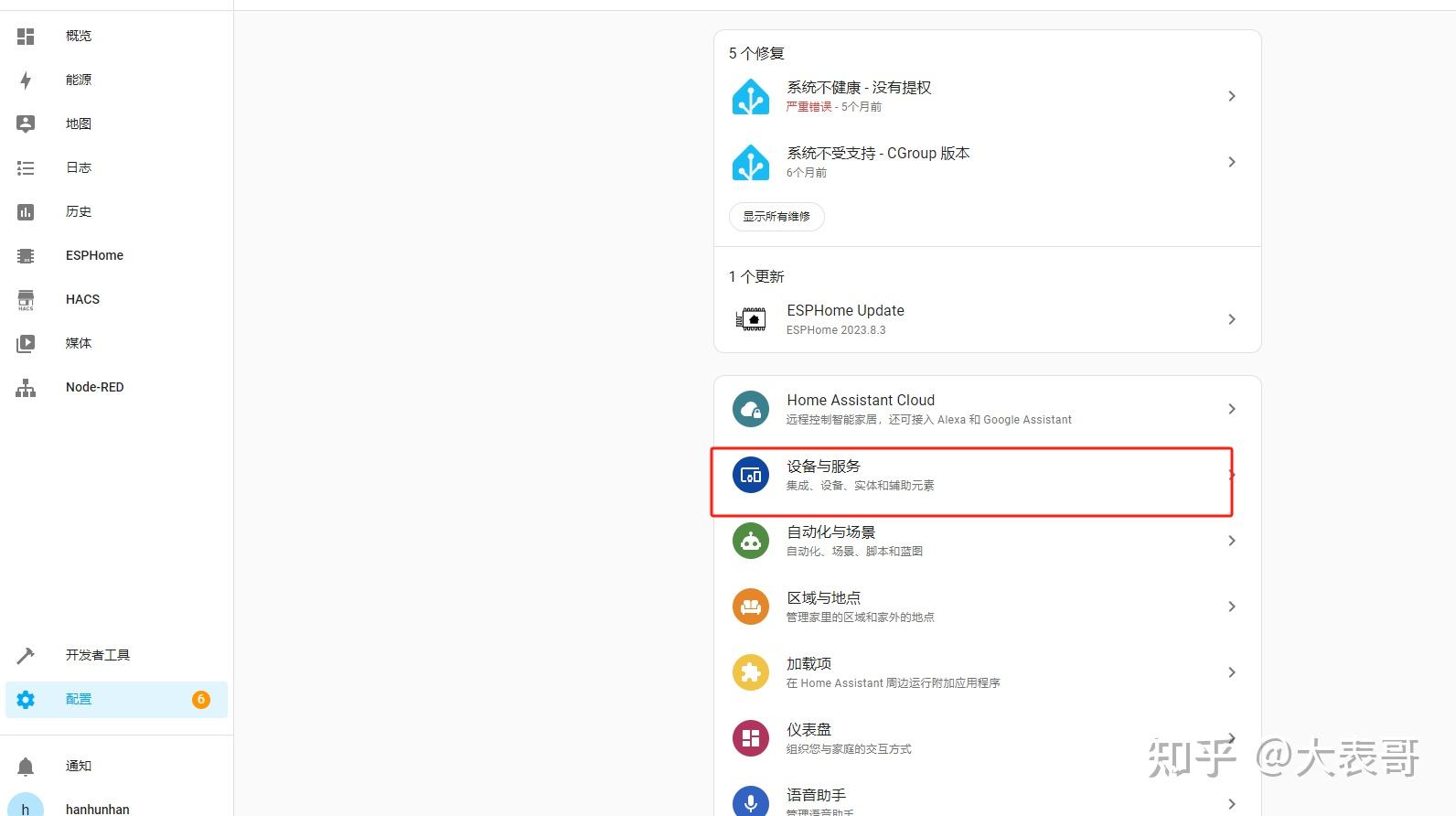The height and width of the screenshot is (816, 1456).
Task: Open Home Assistant Cloud row chevron
Action: (x=1232, y=409)
